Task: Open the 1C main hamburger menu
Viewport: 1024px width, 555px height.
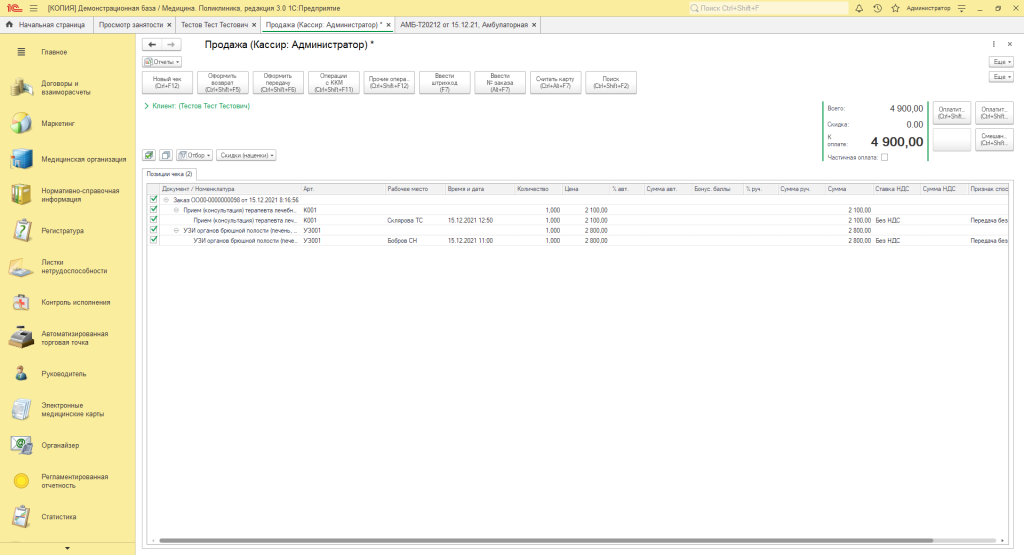Action: tap(33, 8)
